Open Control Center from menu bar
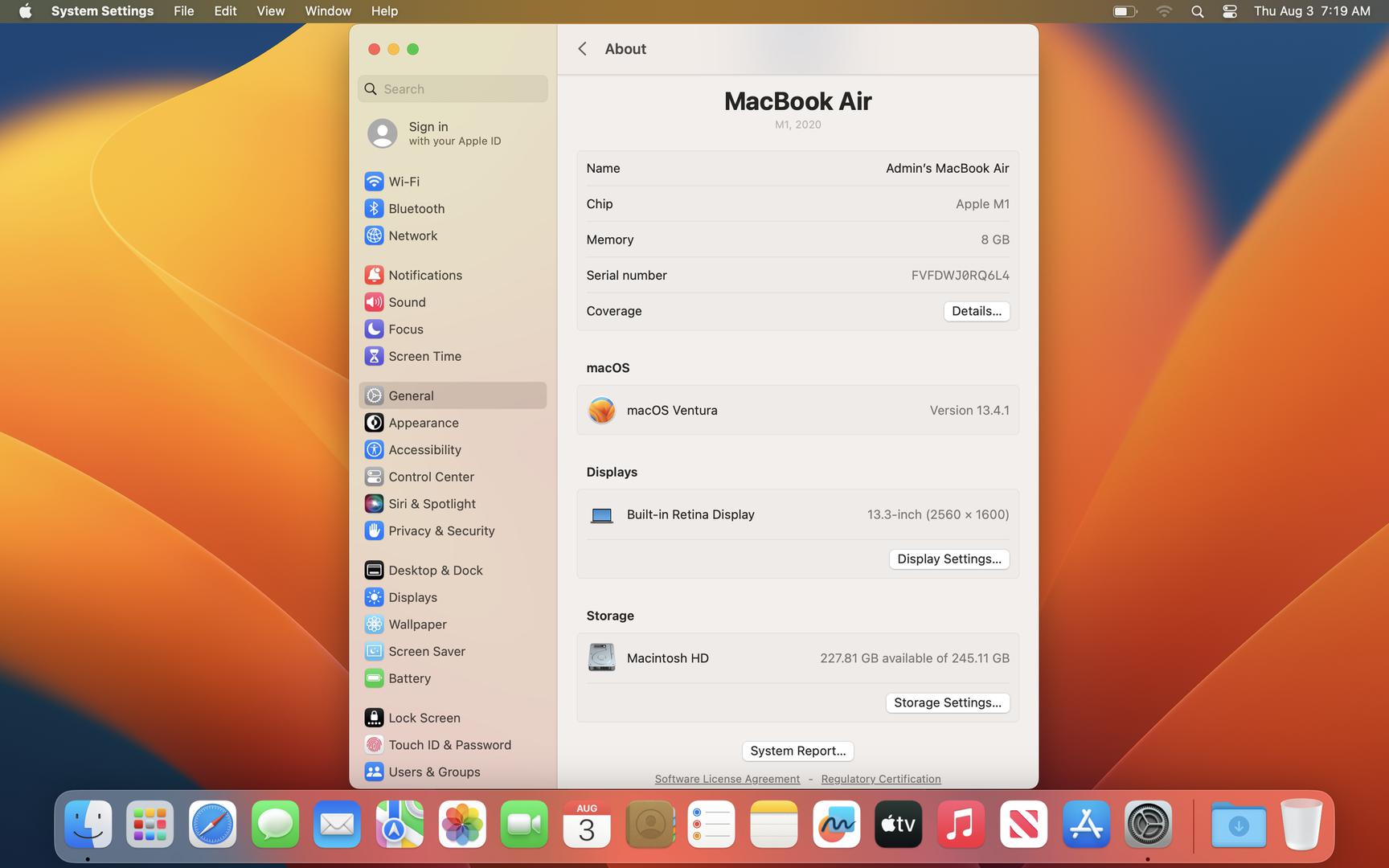Screen dimensions: 1389x868 click(1229, 11)
